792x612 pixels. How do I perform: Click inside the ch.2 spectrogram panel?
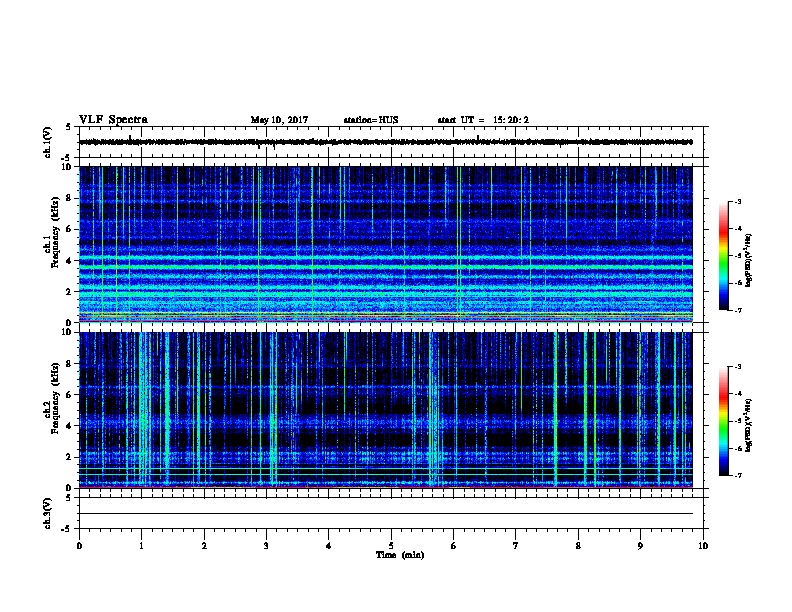coord(386,410)
